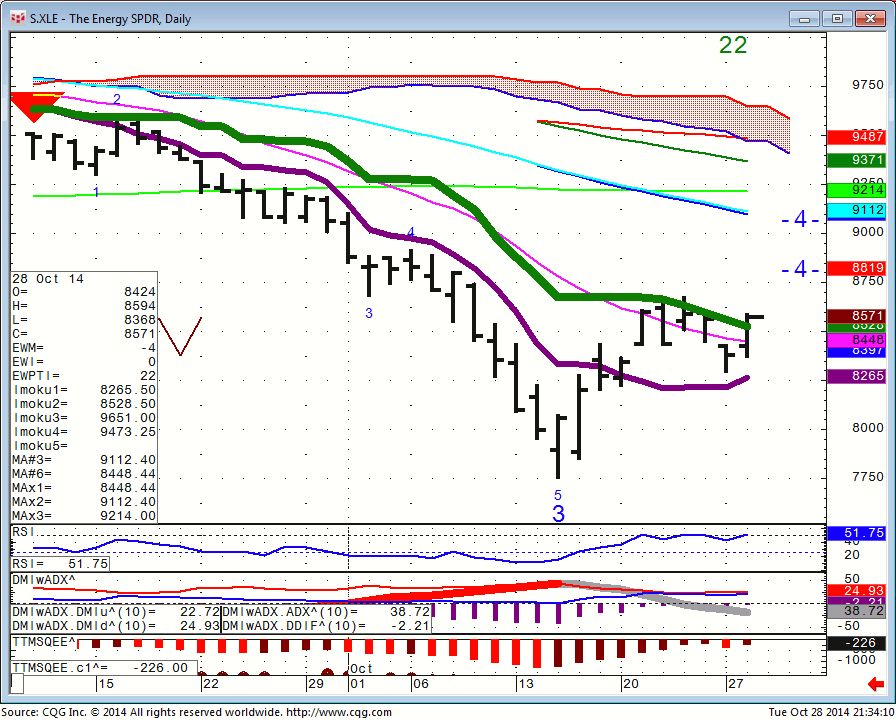896x720 pixels.
Task: Click the blue wave label 1
Action: [x=95, y=192]
